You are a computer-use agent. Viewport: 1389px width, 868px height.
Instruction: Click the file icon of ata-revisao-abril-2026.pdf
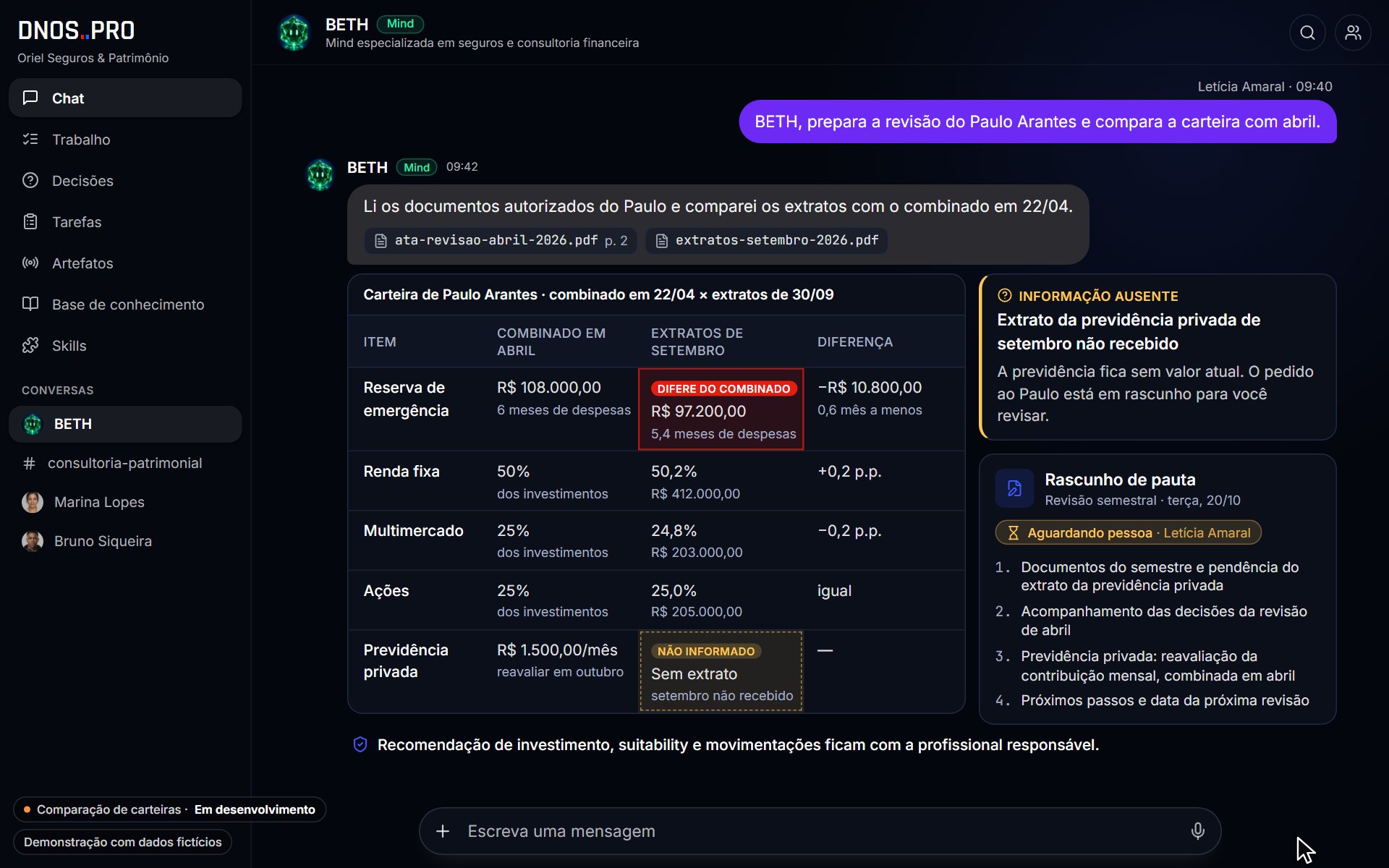point(381,240)
